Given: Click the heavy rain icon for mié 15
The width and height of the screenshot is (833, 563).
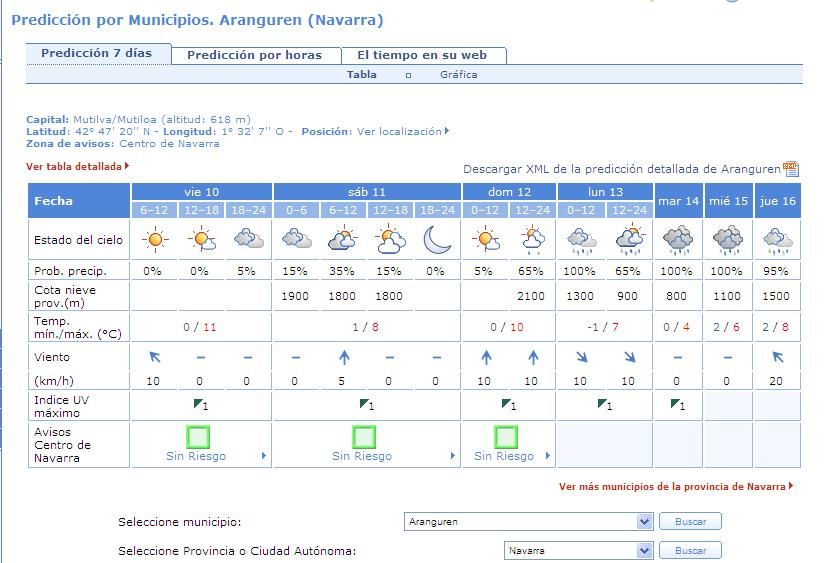Looking at the screenshot, I should coord(728,240).
